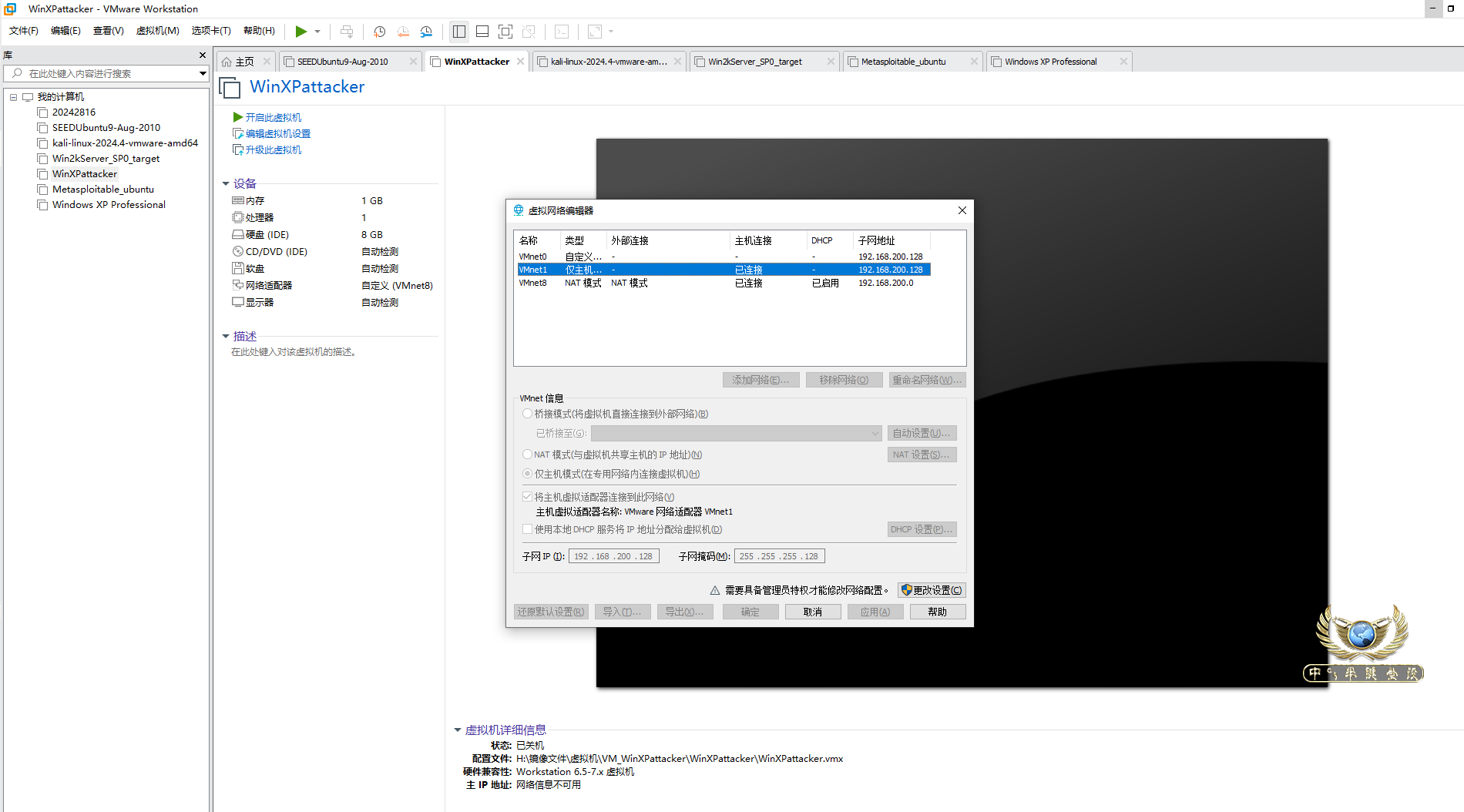This screenshot has width=1464, height=812.
Task: Select Windows XP Professional in the library tree
Action: [x=109, y=205]
